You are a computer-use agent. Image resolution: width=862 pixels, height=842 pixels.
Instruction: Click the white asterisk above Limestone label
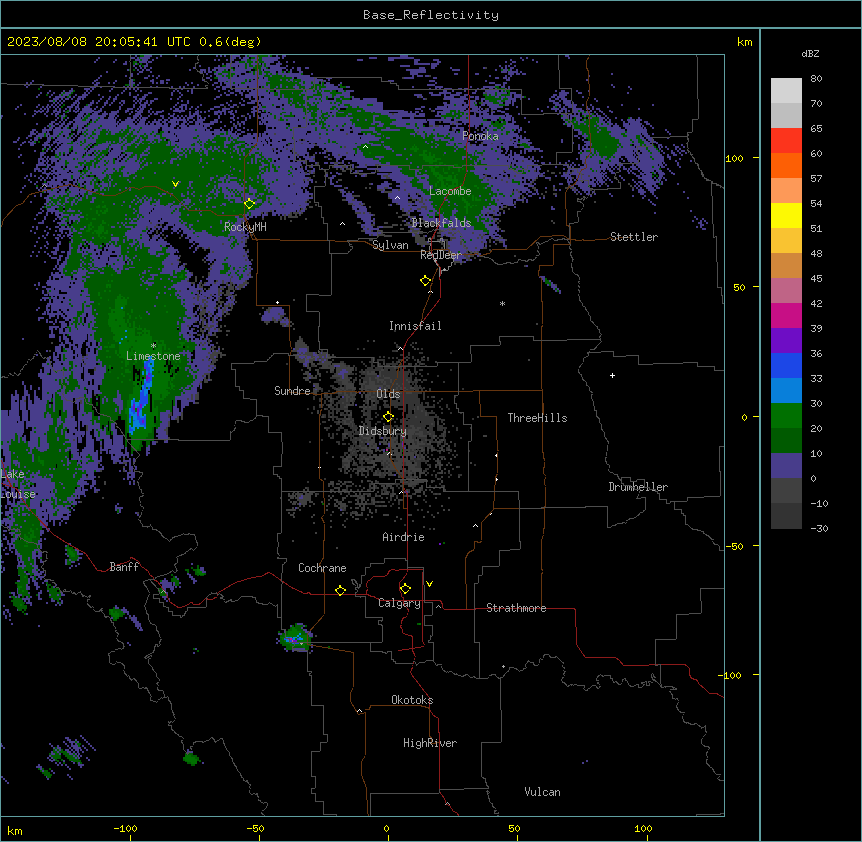(153, 346)
